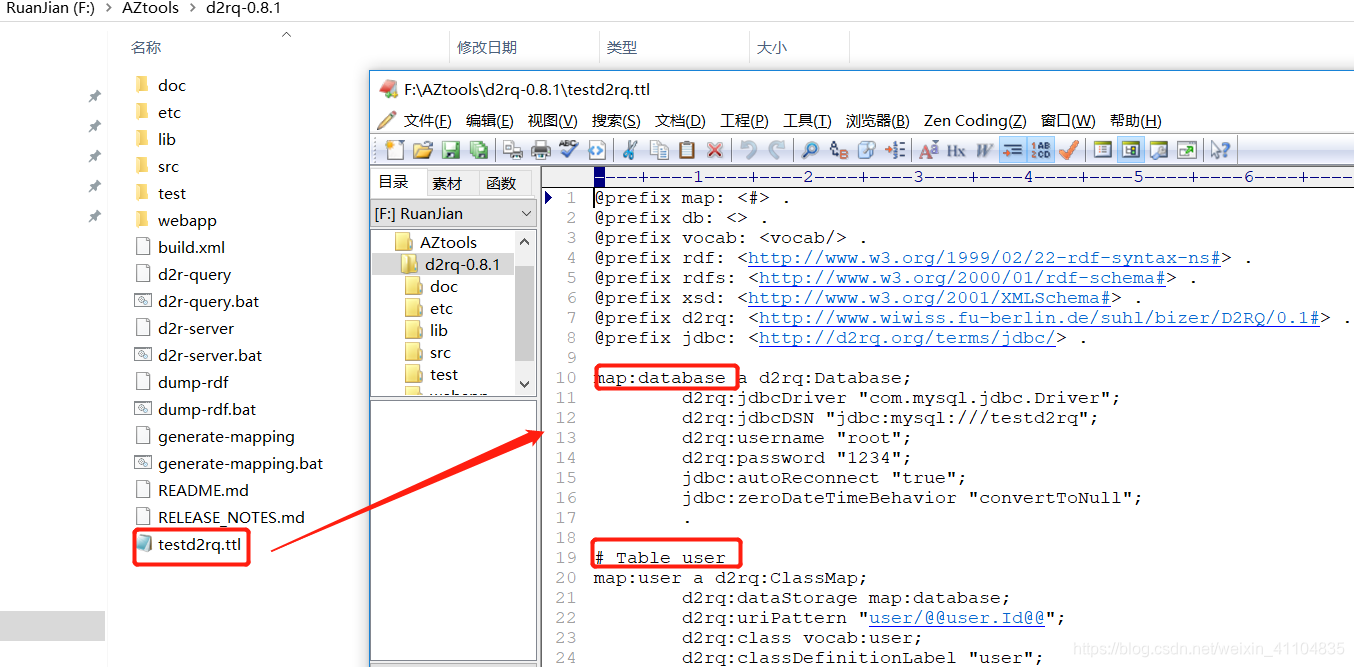Open the 文件(F) menu

[x=427, y=121]
